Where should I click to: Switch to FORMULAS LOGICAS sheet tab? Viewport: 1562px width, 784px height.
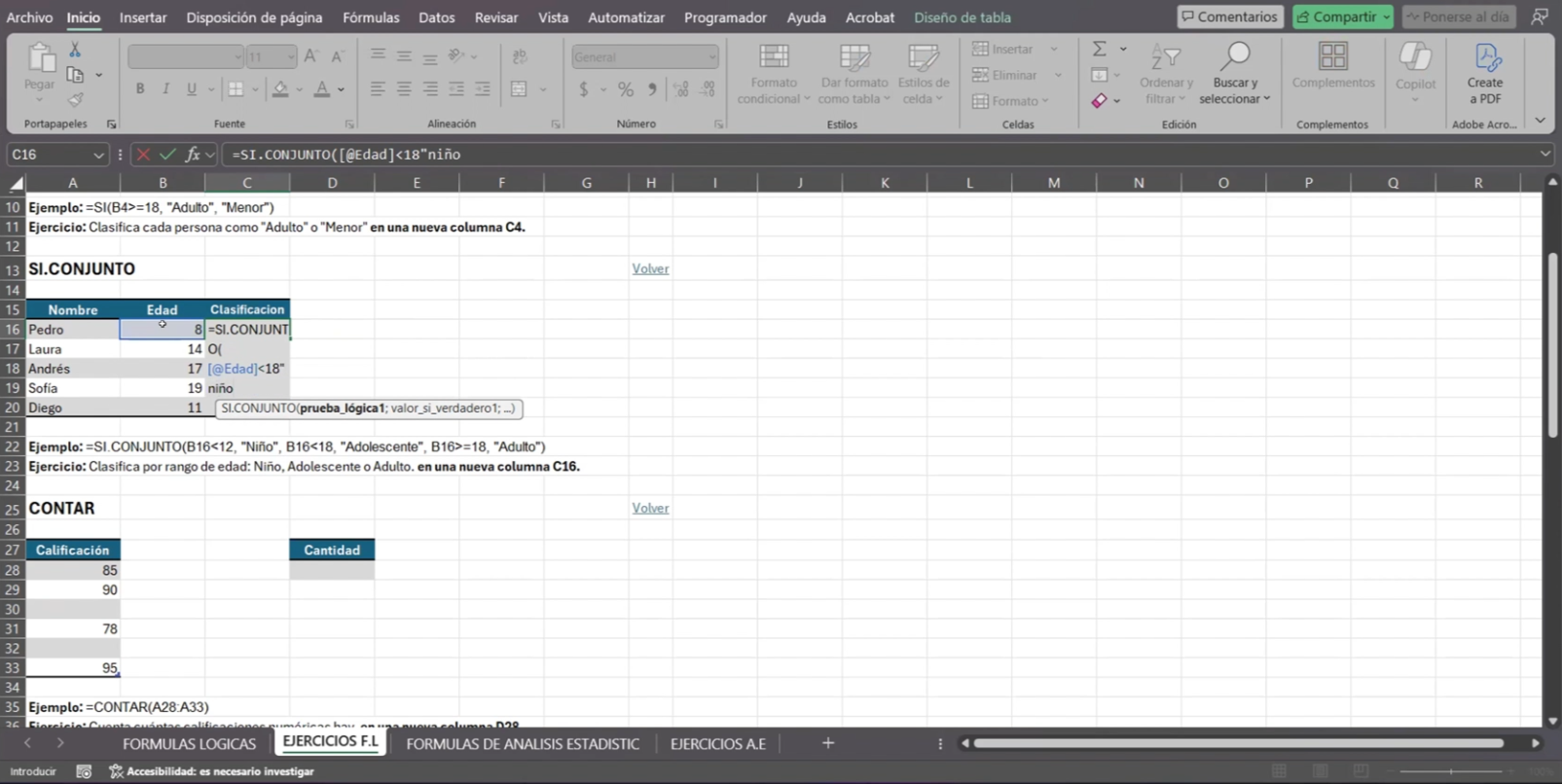coord(189,744)
